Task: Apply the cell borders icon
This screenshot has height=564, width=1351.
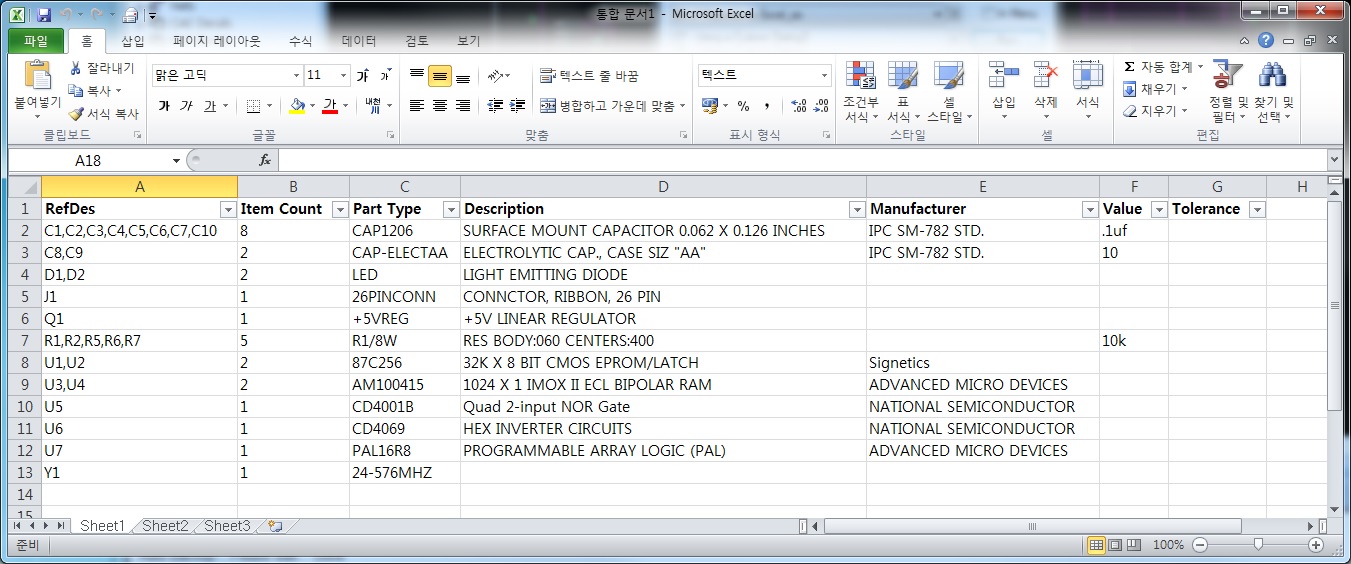Action: coord(253,106)
